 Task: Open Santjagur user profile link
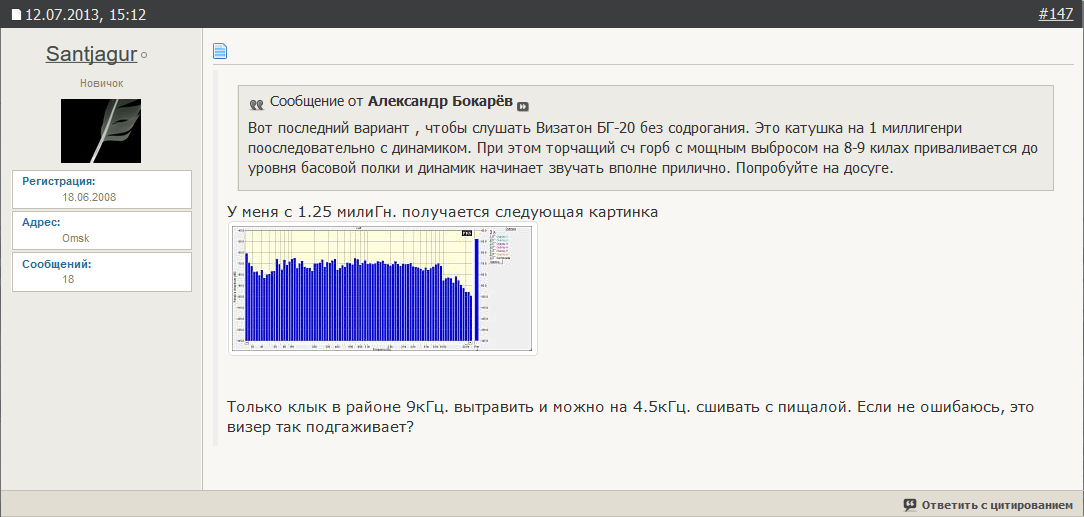click(x=91, y=54)
